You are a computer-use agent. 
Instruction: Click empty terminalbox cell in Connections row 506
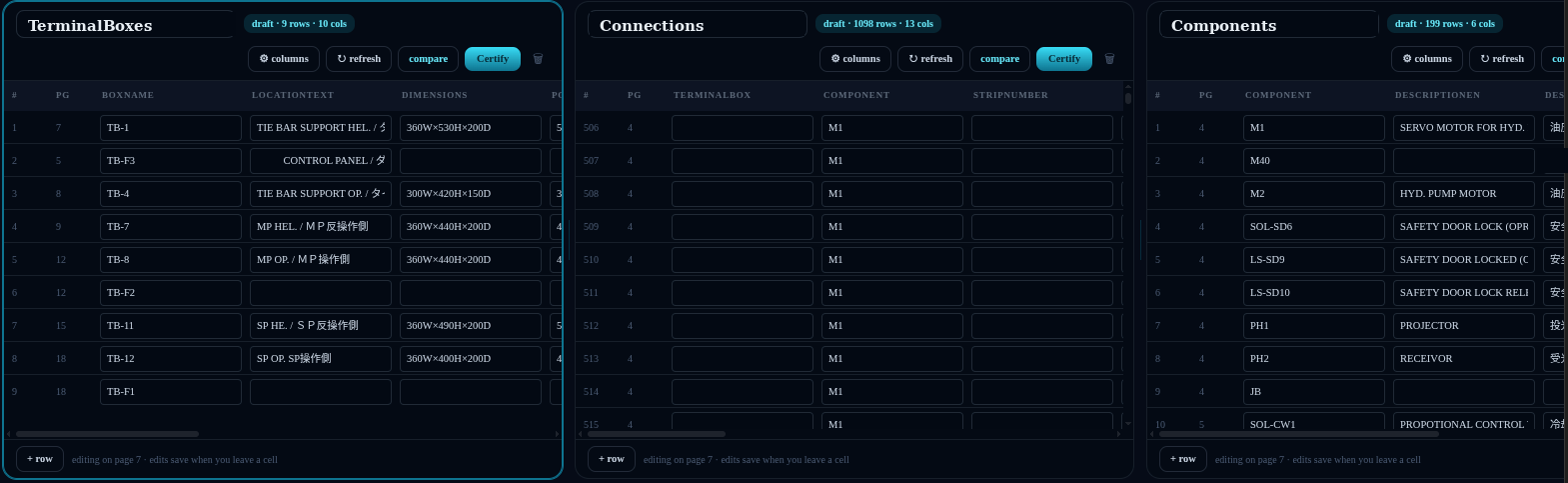click(x=743, y=128)
